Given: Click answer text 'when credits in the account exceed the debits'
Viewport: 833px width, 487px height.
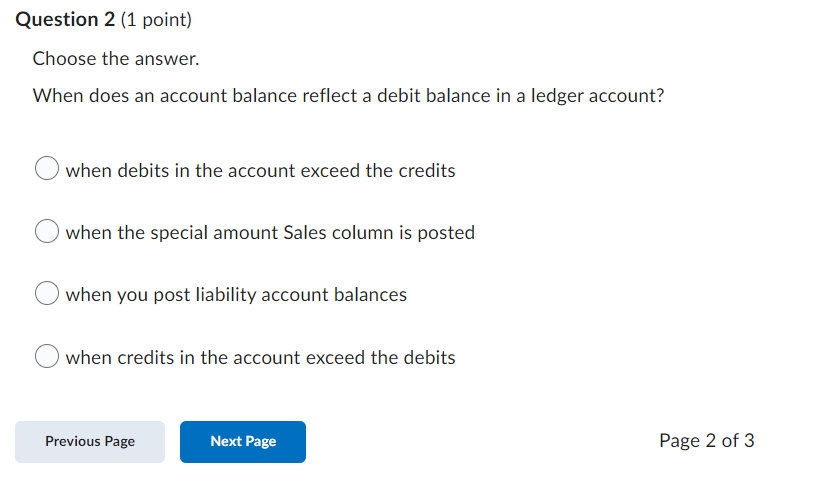Looking at the screenshot, I should click(x=260, y=358).
